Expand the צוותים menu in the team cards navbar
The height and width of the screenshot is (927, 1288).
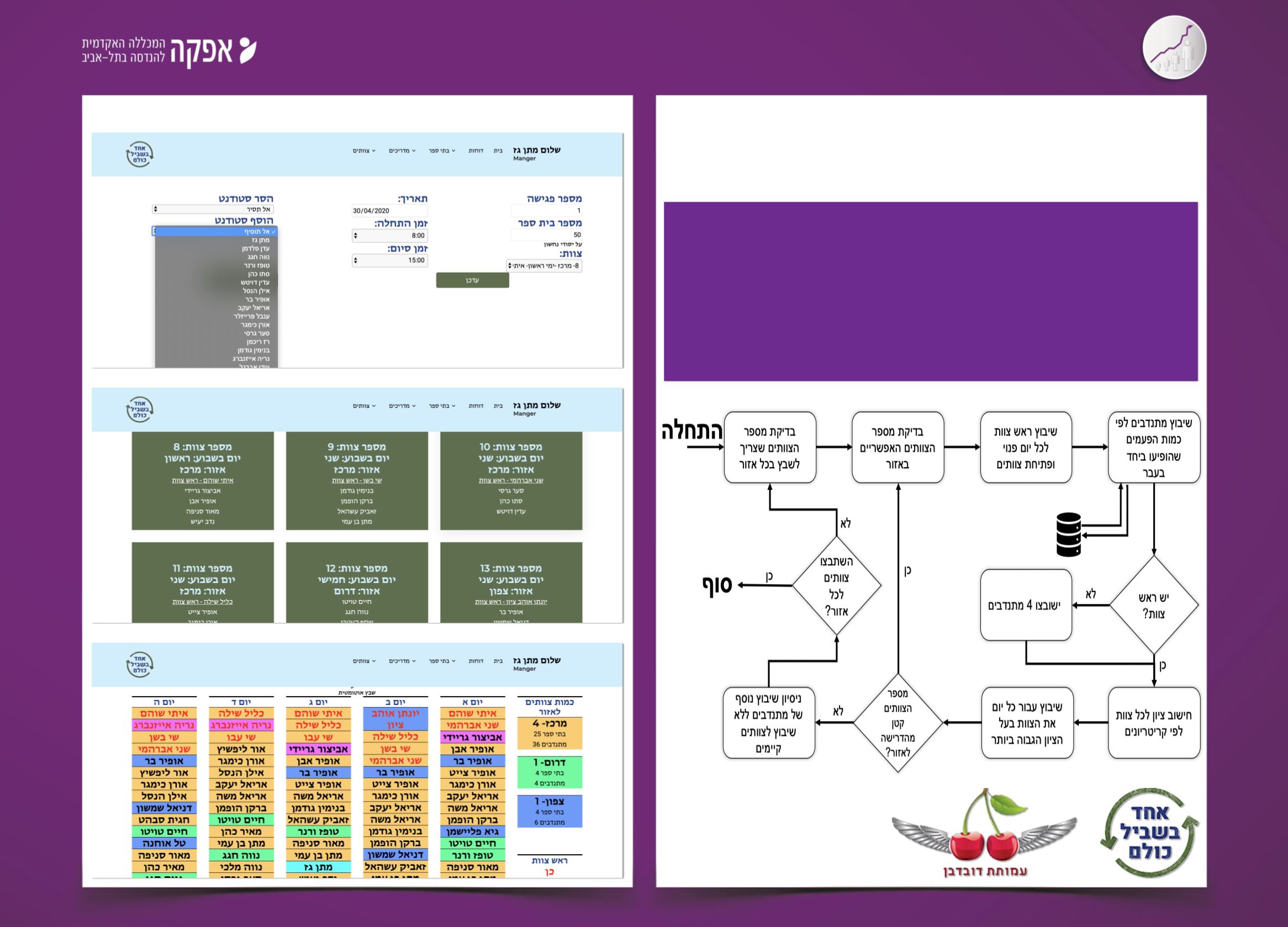[364, 406]
